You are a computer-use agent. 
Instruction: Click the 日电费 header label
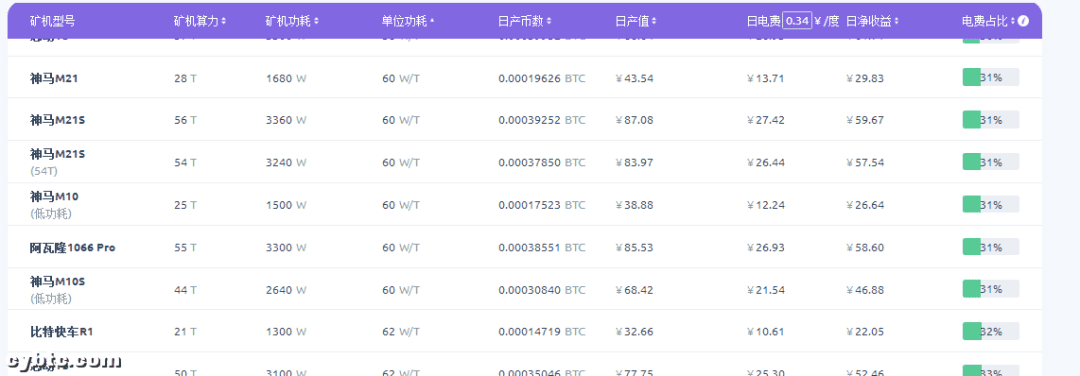[764, 21]
